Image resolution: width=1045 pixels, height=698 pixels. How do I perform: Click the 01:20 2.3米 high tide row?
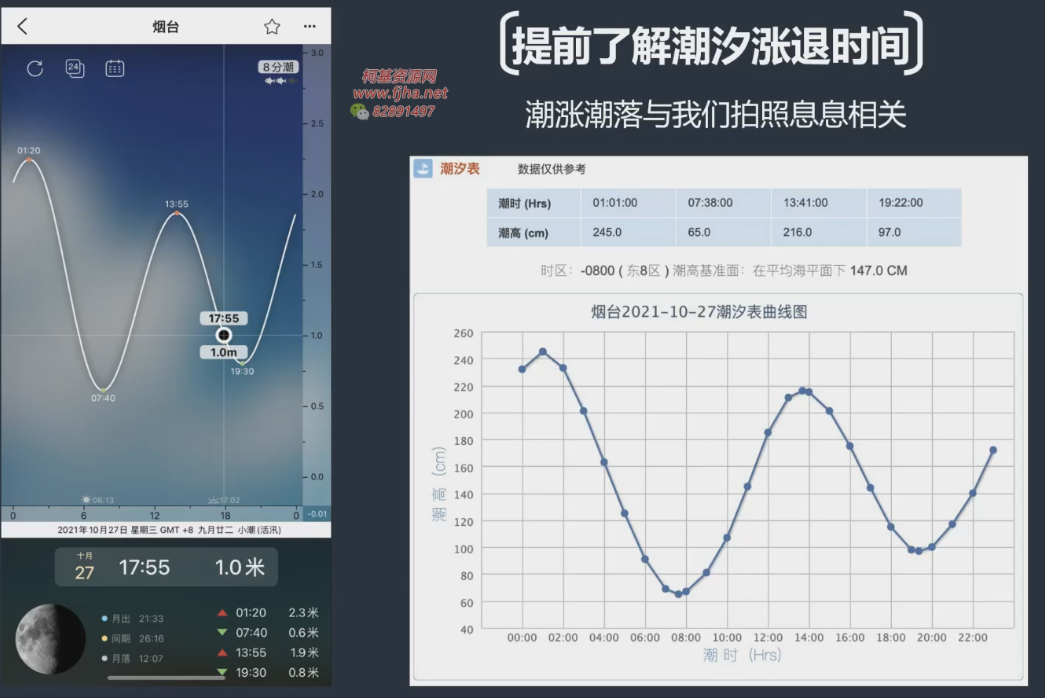click(x=267, y=613)
